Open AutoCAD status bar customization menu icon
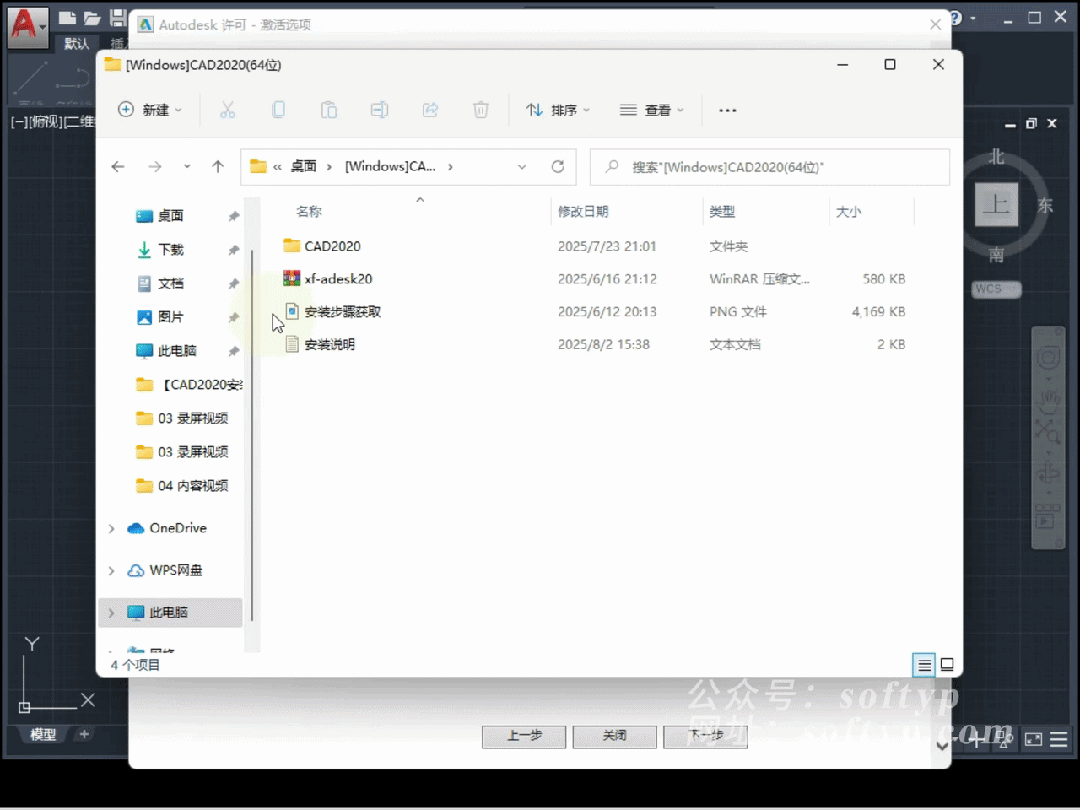 click(x=1059, y=740)
